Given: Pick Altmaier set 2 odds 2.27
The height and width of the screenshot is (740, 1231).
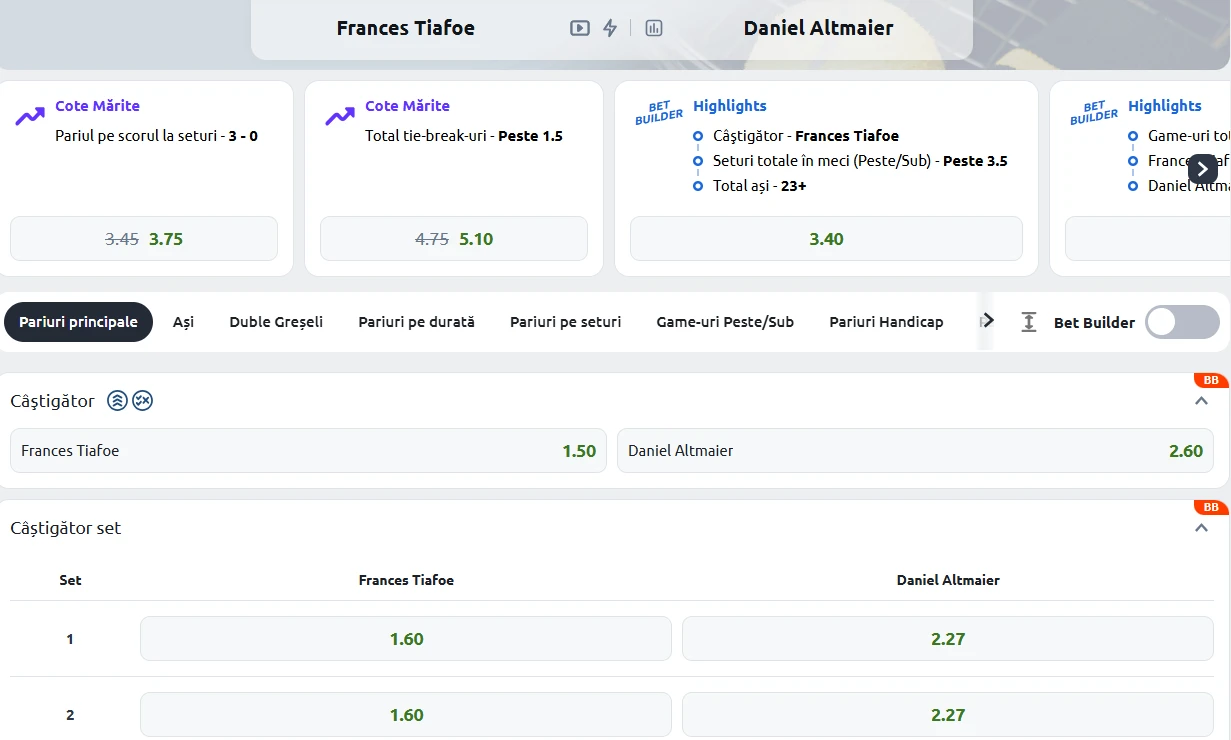Looking at the screenshot, I should (948, 715).
